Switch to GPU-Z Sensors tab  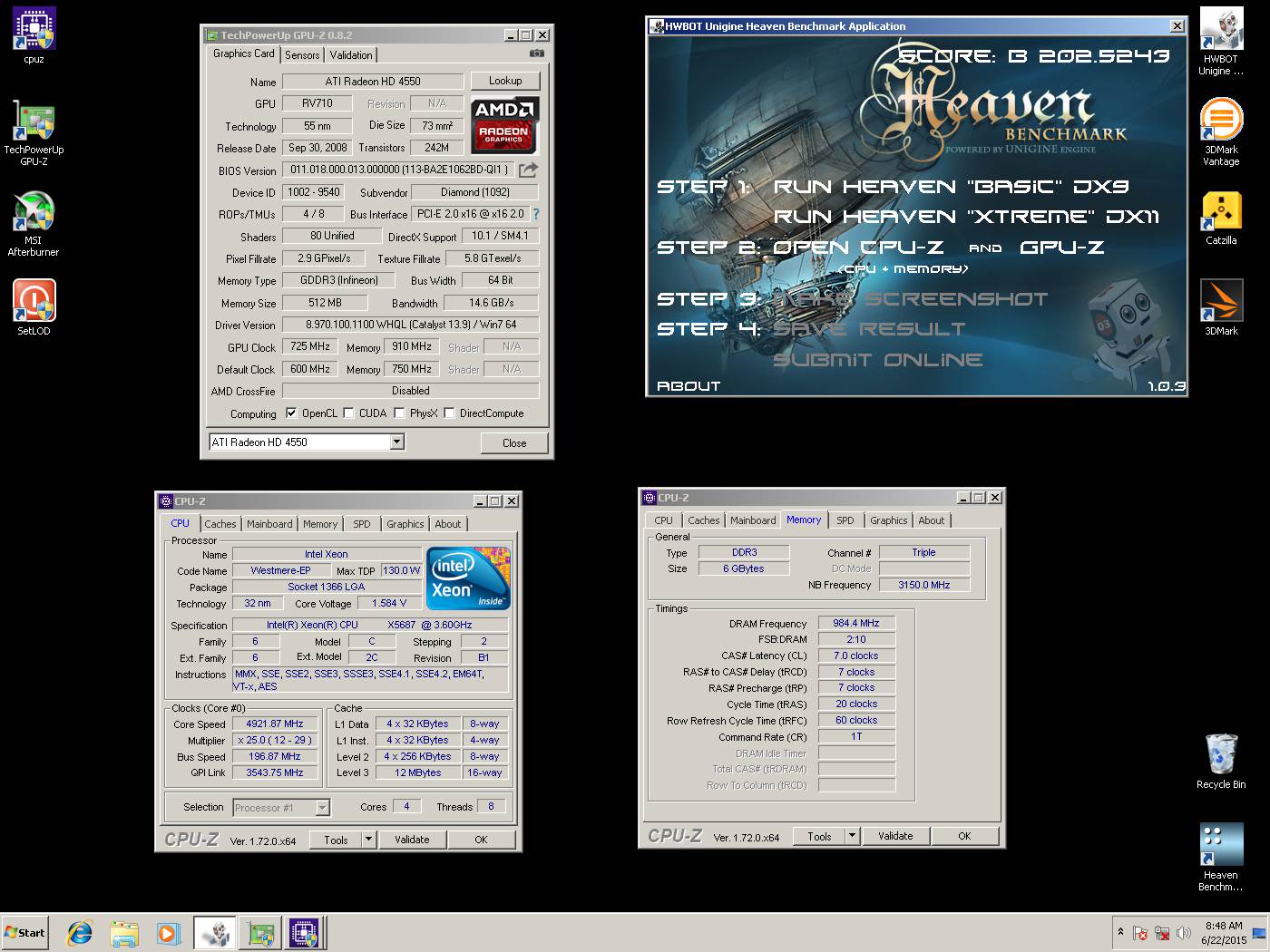(x=302, y=55)
